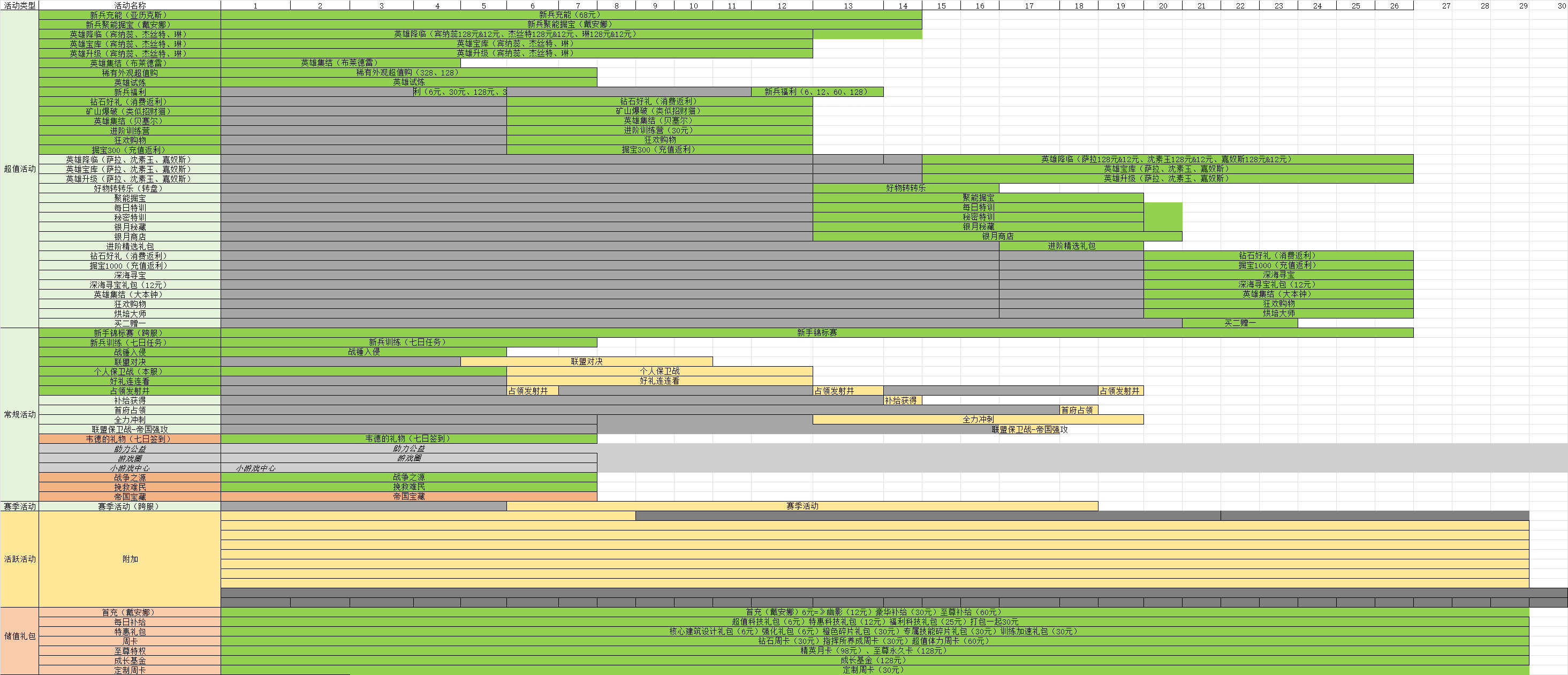The image size is (1568, 675).
Task: Select the 超值活动 category cell
Action: (19, 169)
